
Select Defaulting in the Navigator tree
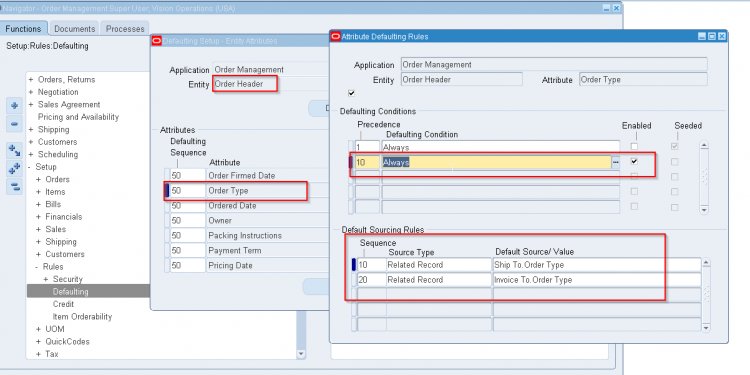[70, 292]
